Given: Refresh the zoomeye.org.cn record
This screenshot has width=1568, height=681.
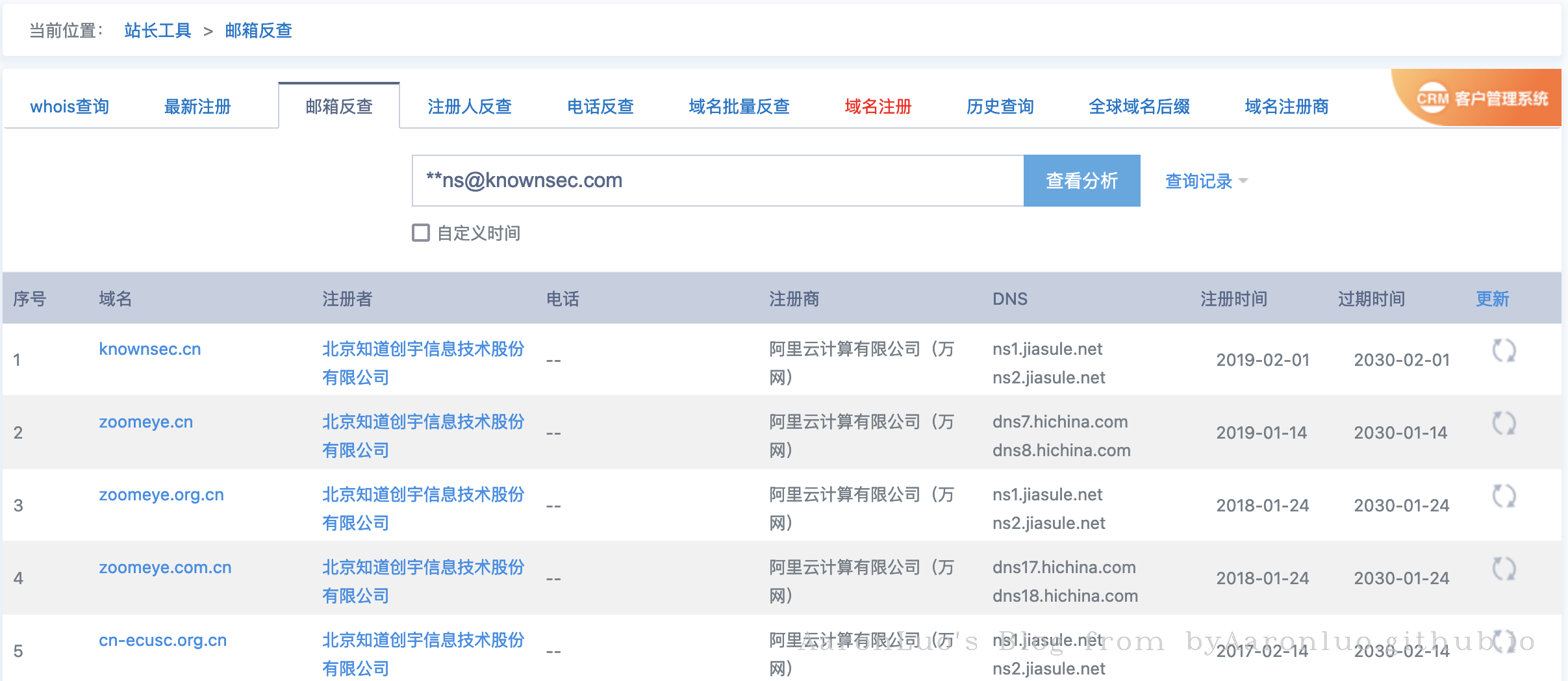Looking at the screenshot, I should click(x=1503, y=496).
